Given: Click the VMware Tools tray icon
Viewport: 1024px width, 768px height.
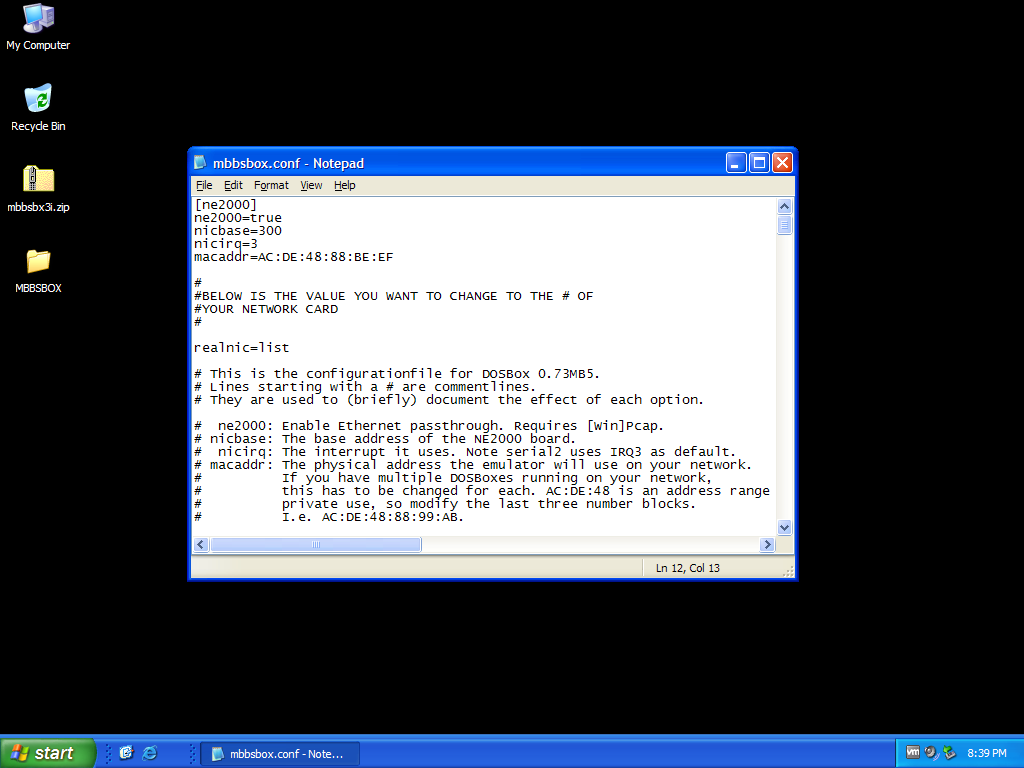Looking at the screenshot, I should (x=912, y=753).
